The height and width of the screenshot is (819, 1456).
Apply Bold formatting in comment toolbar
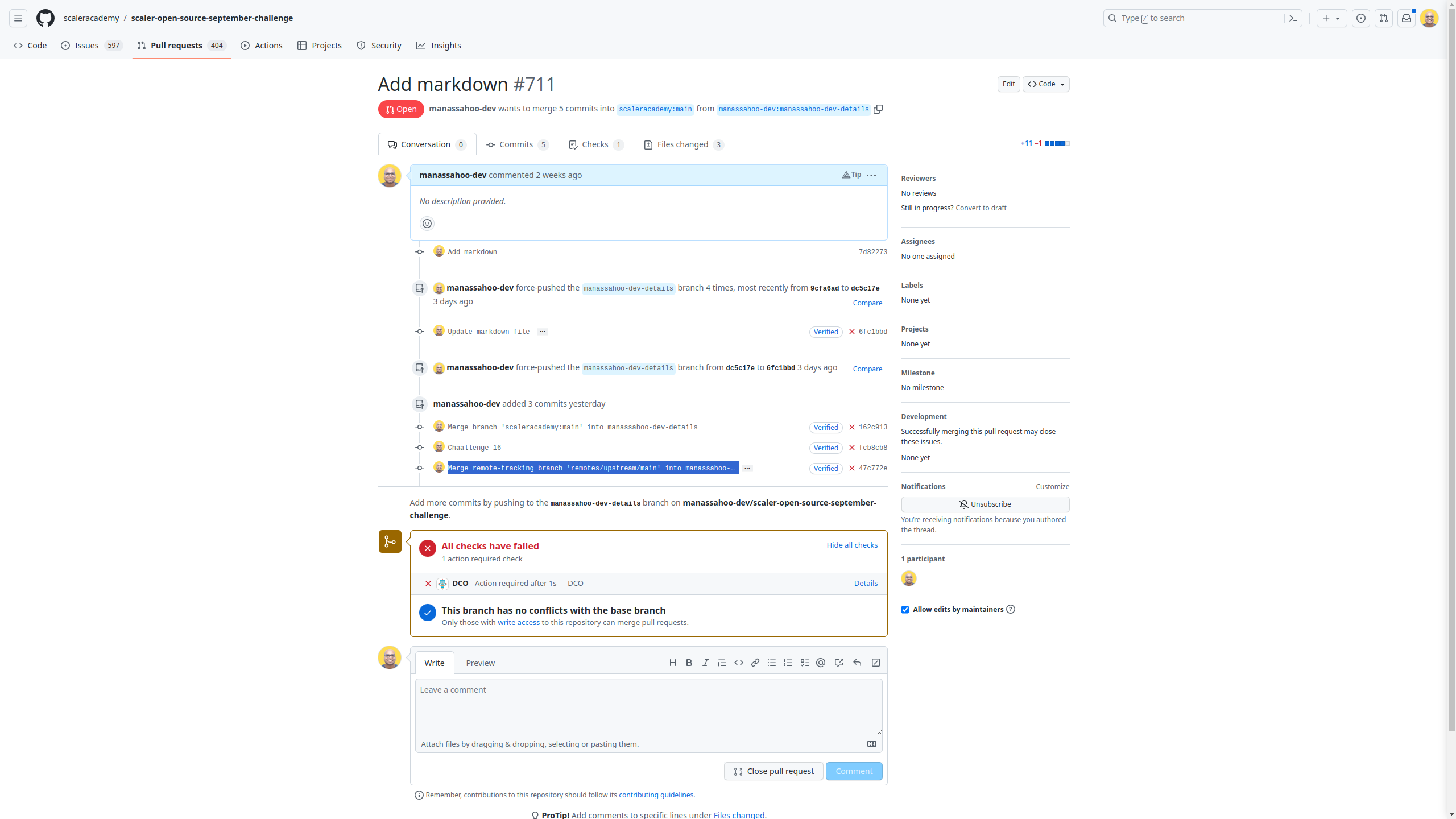[x=689, y=663]
